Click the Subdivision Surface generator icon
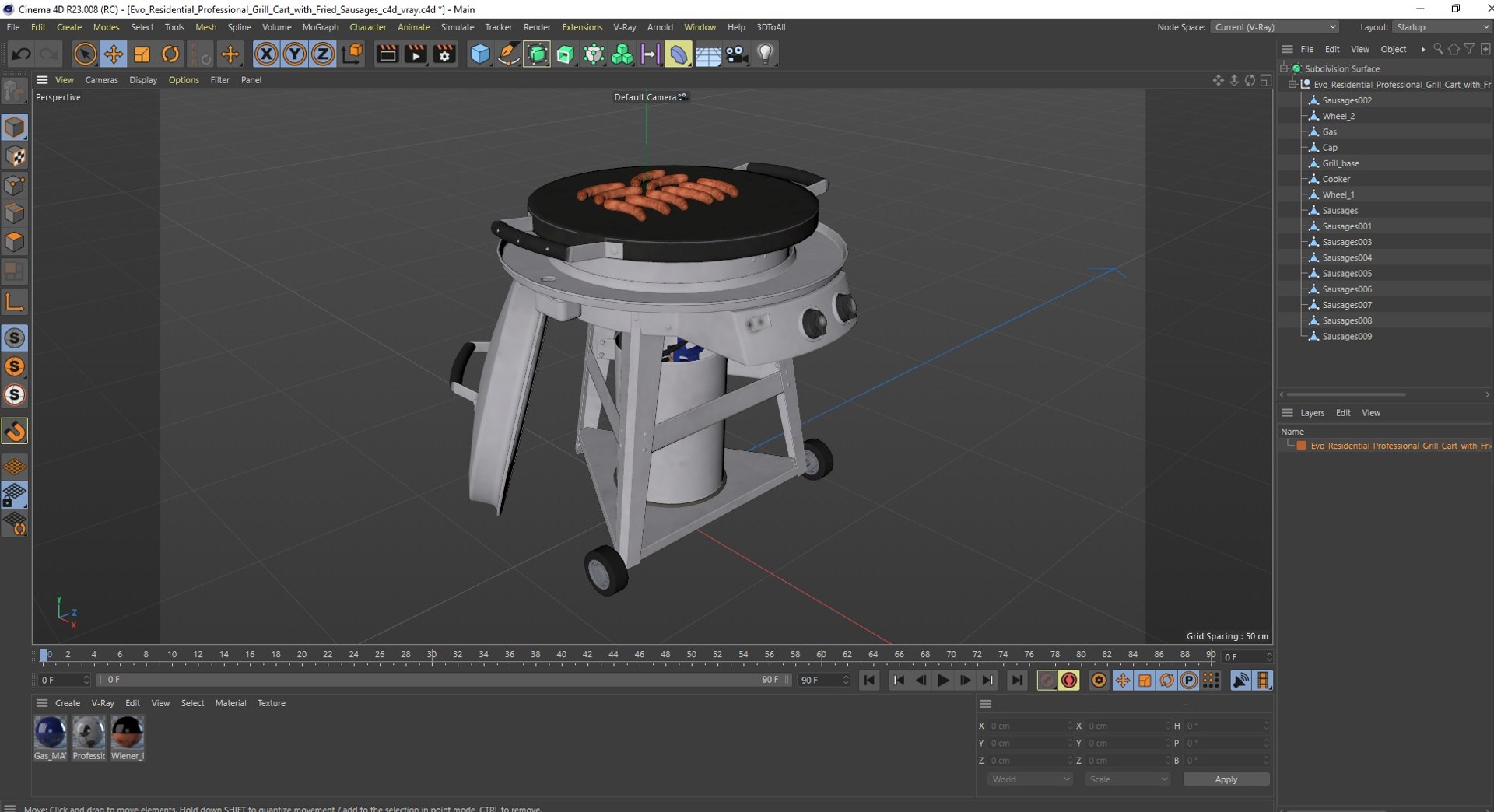Screen dimensions: 1494x812 tap(537, 54)
